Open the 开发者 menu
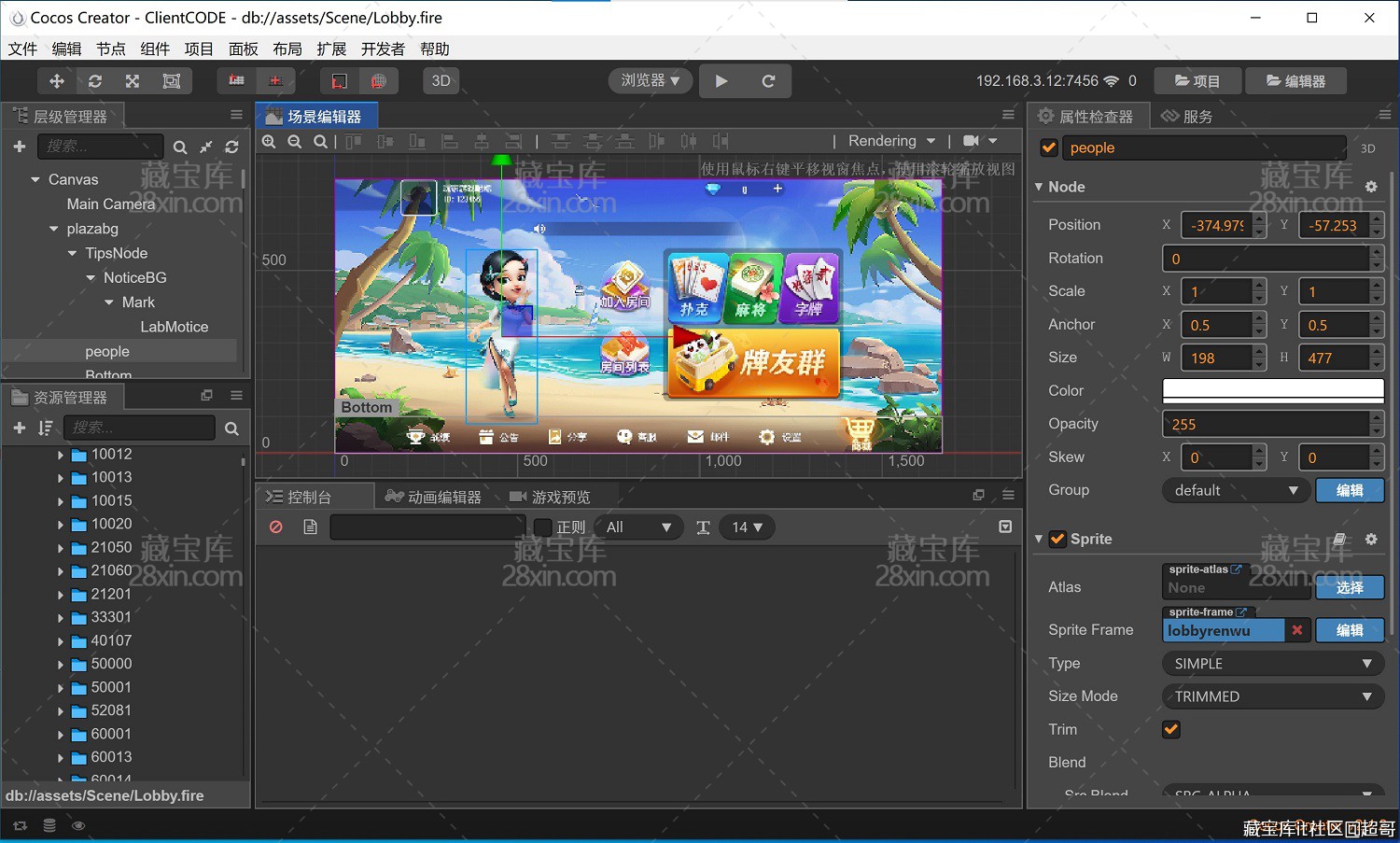Image resolution: width=1400 pixels, height=843 pixels. [x=383, y=49]
